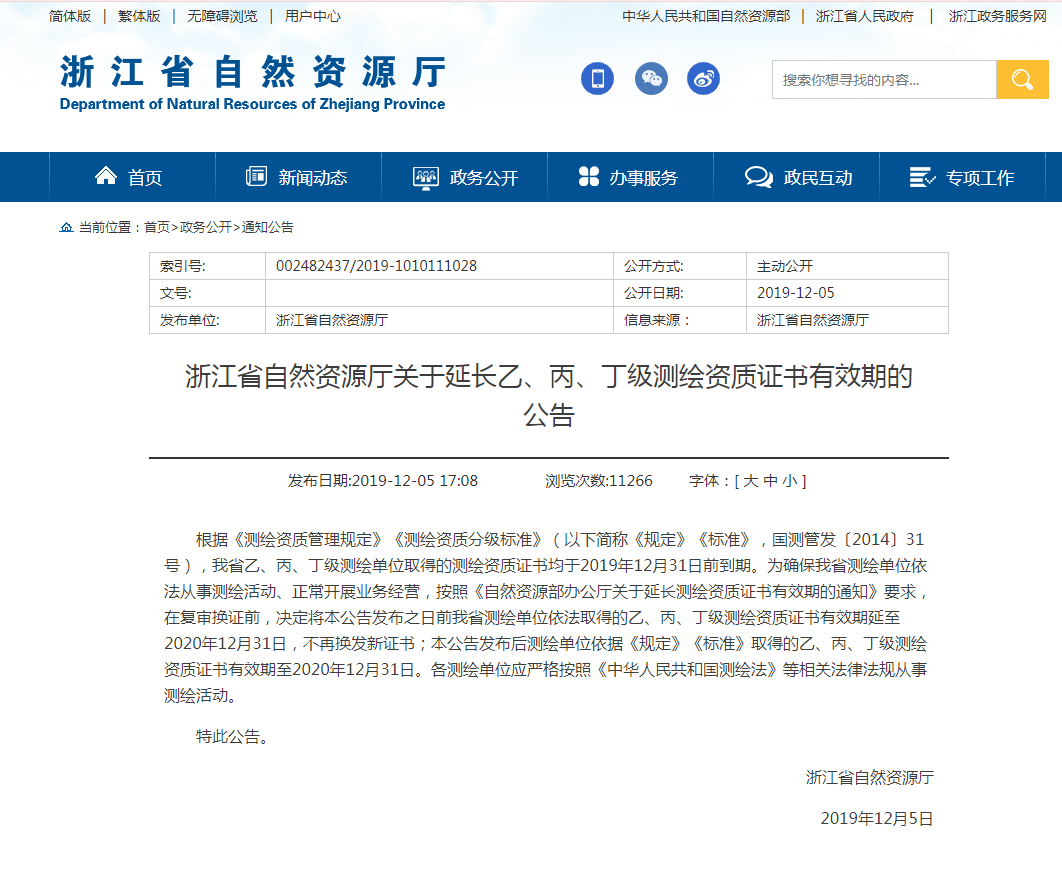Click the chat bubble icon beside 政民互动
This screenshot has width=1062, height=871.
[x=759, y=177]
